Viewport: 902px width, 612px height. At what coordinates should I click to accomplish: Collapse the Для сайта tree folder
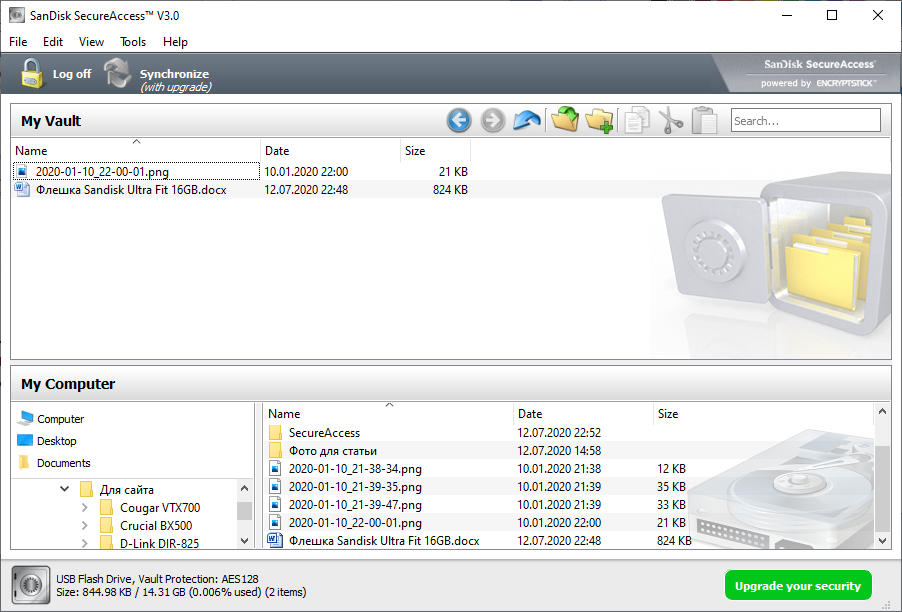tap(64, 489)
